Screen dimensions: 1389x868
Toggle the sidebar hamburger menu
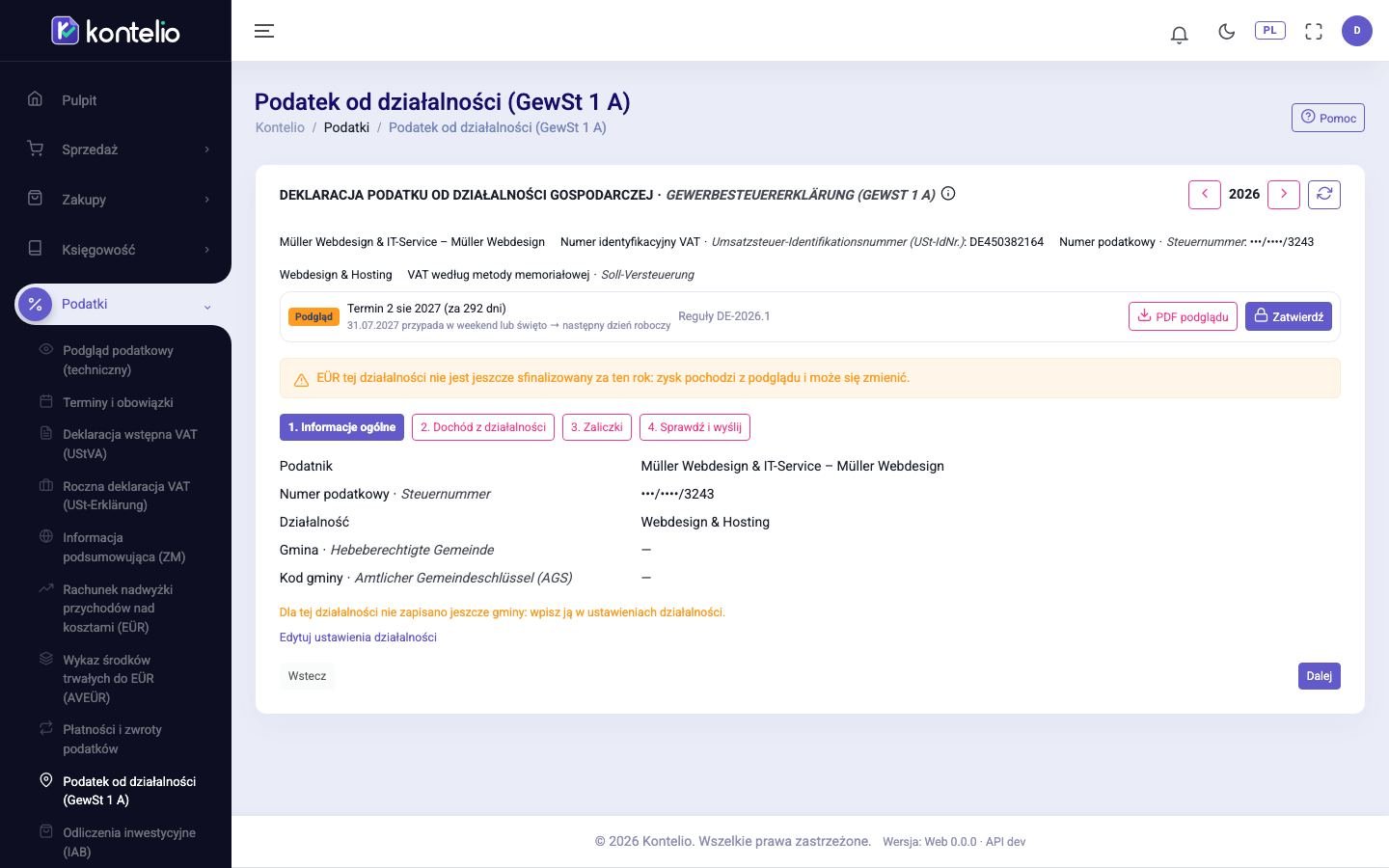coord(264,31)
